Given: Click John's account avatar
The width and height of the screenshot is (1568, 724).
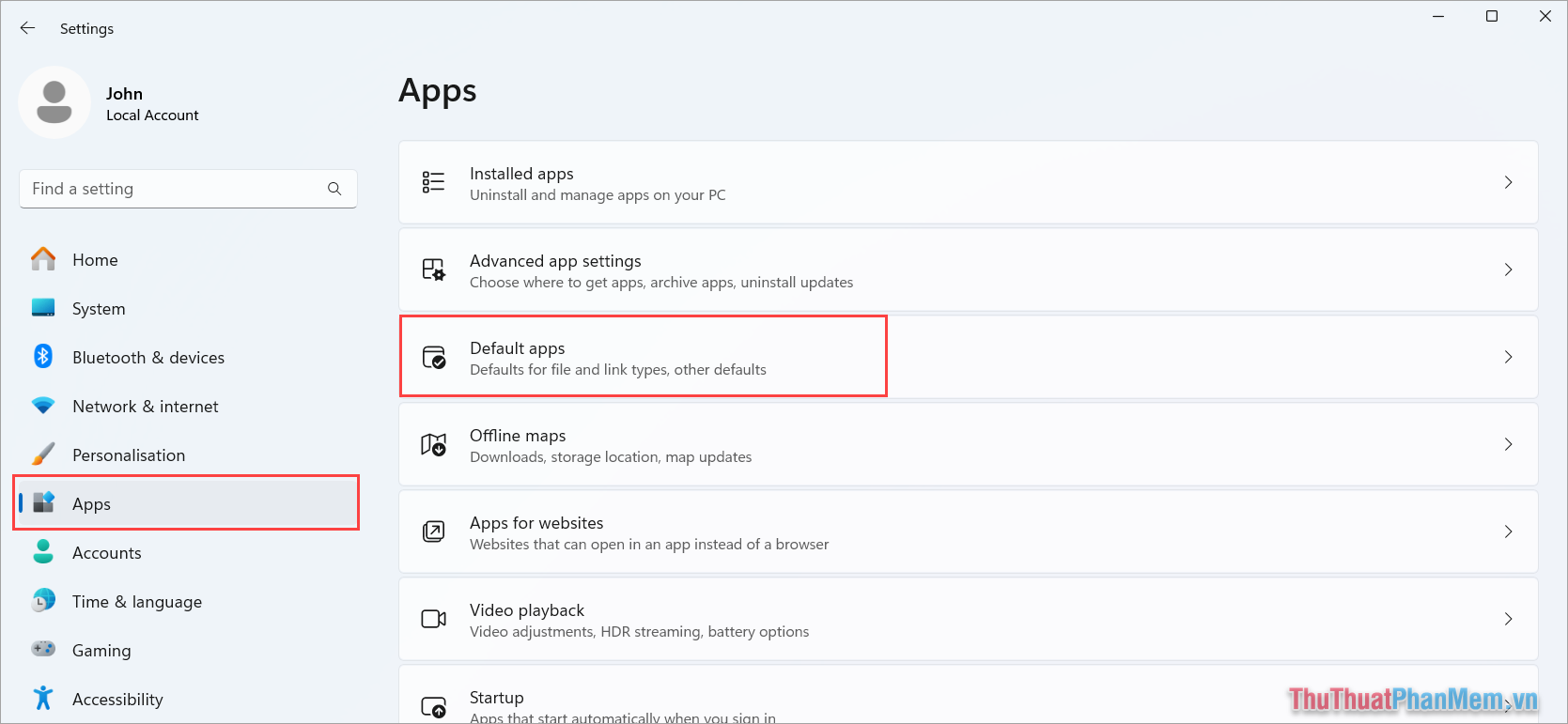Looking at the screenshot, I should pyautogui.click(x=54, y=102).
